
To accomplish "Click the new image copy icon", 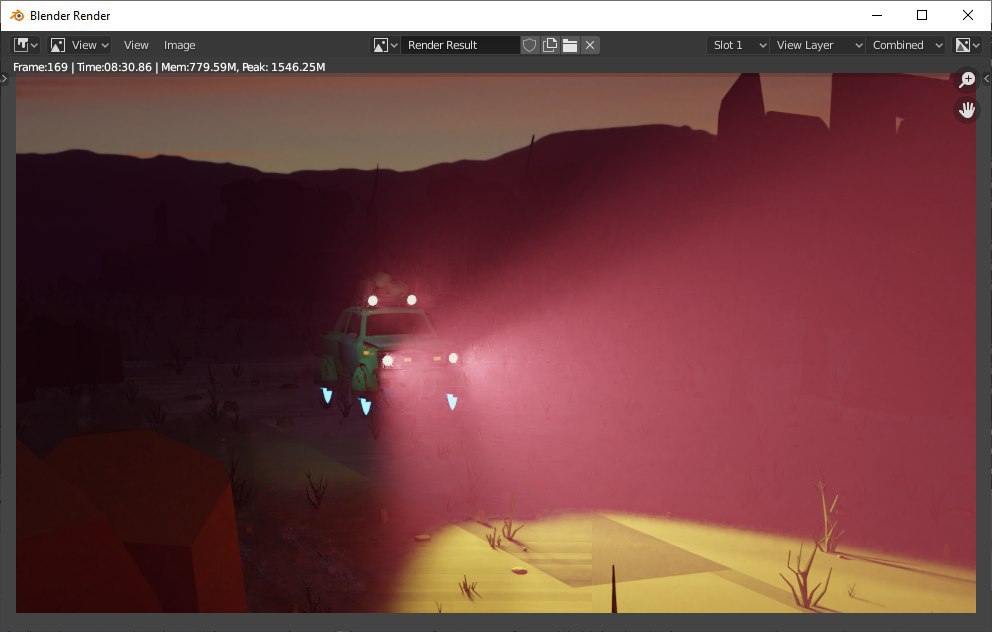I will [x=550, y=45].
